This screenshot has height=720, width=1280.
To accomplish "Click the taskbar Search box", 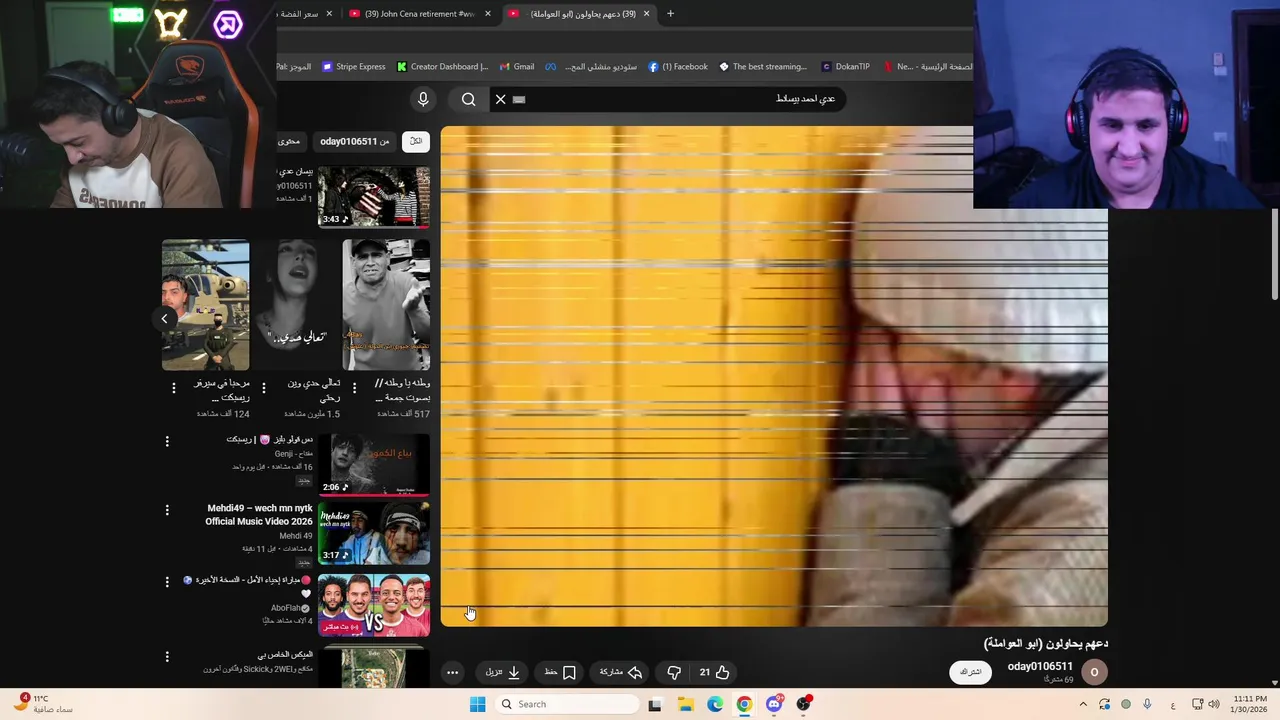I will pos(567,704).
